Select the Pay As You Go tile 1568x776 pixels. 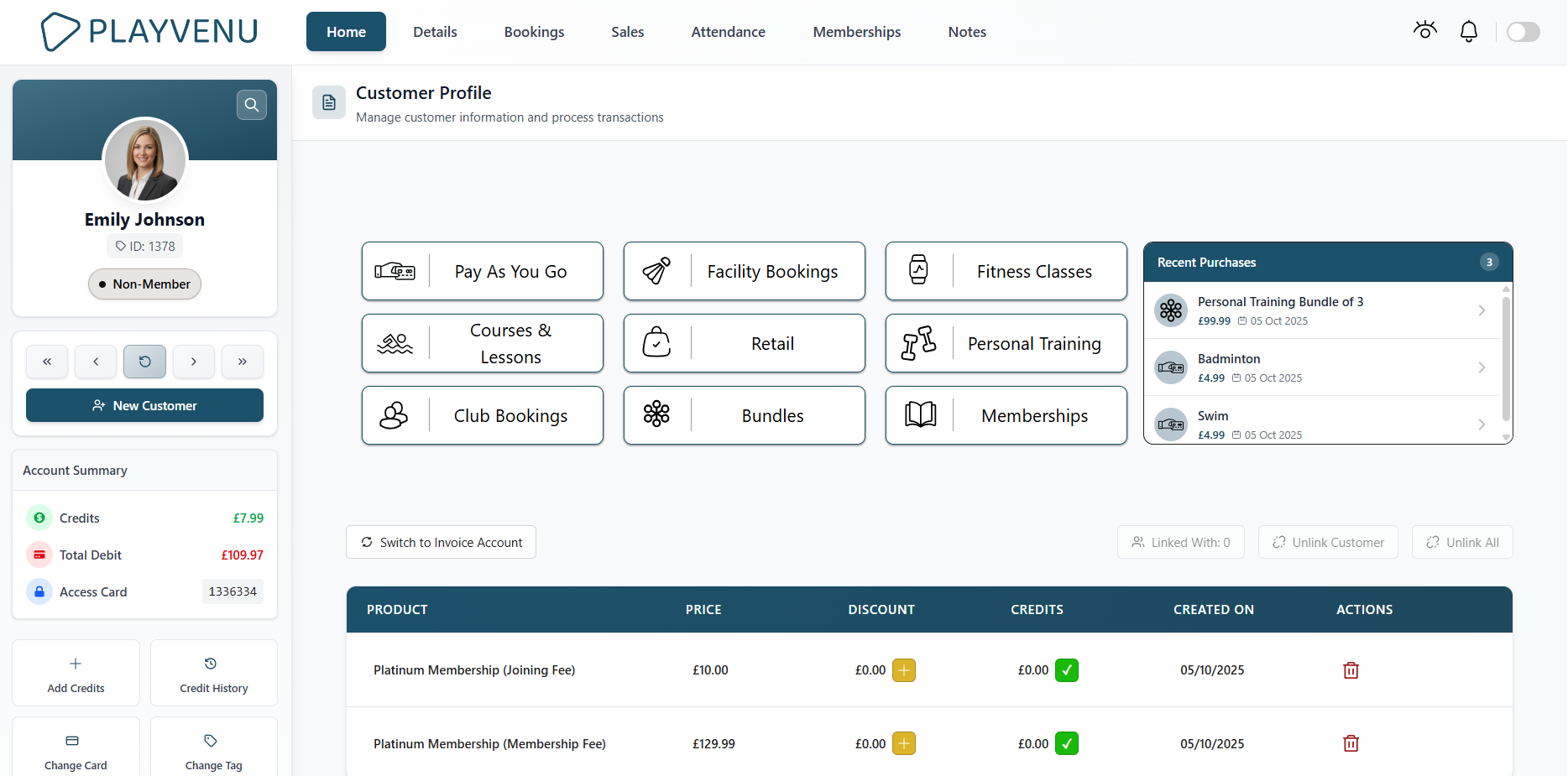point(482,271)
